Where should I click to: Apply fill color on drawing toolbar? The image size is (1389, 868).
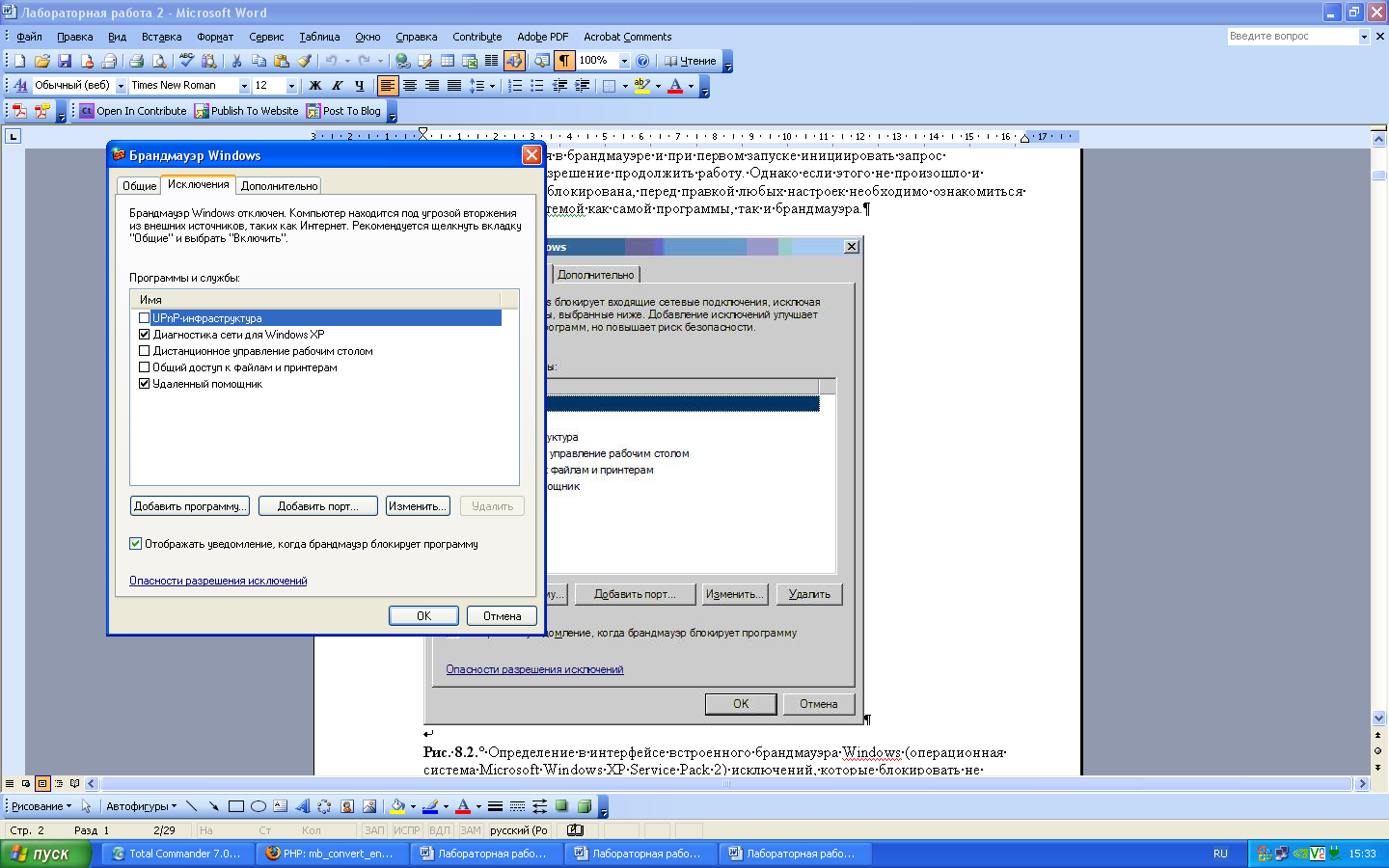[397, 806]
